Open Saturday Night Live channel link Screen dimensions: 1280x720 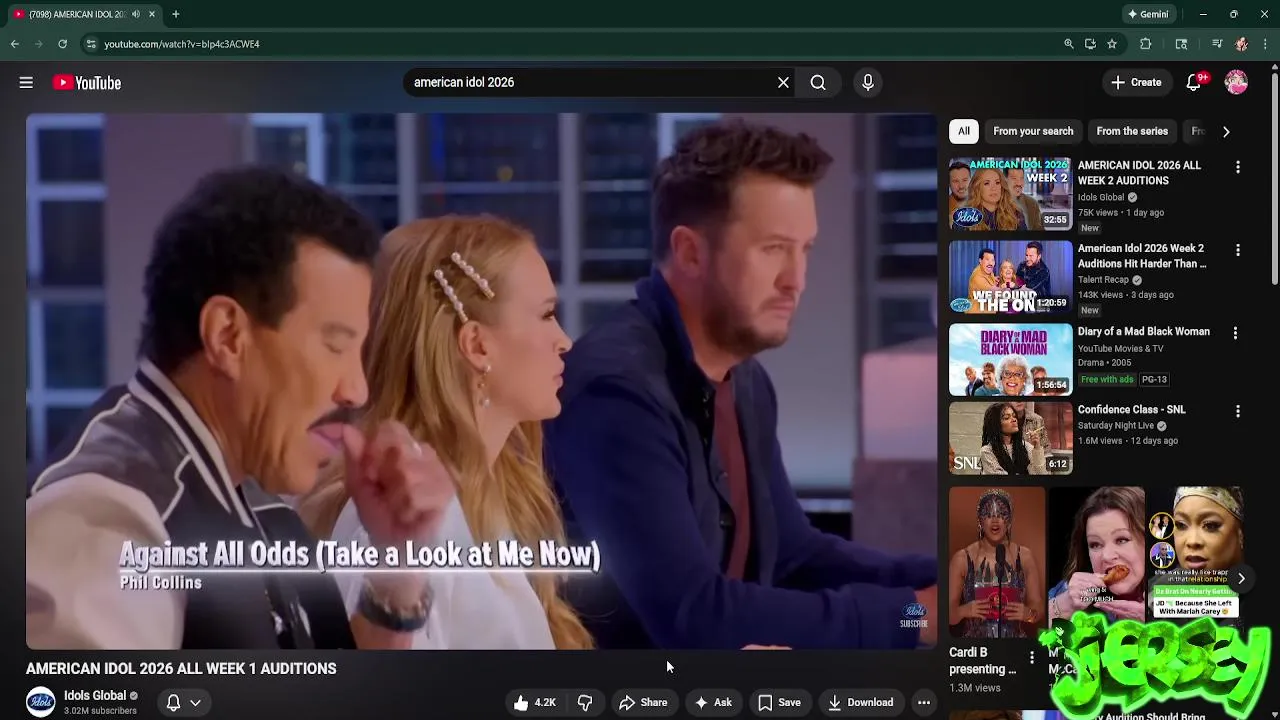1116,426
